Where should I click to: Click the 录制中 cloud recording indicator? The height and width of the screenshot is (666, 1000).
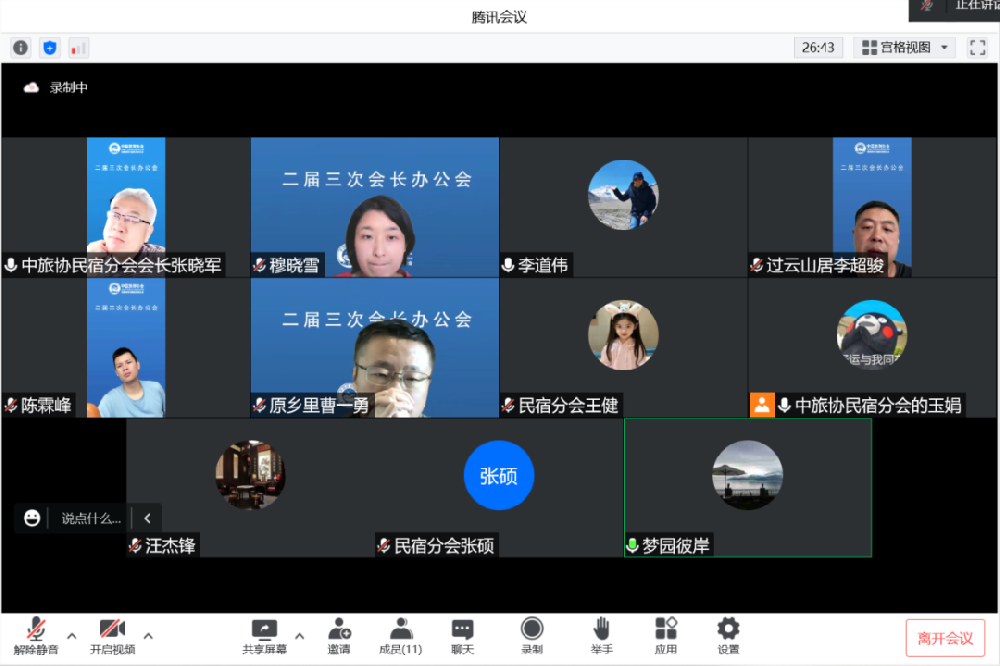[55, 87]
